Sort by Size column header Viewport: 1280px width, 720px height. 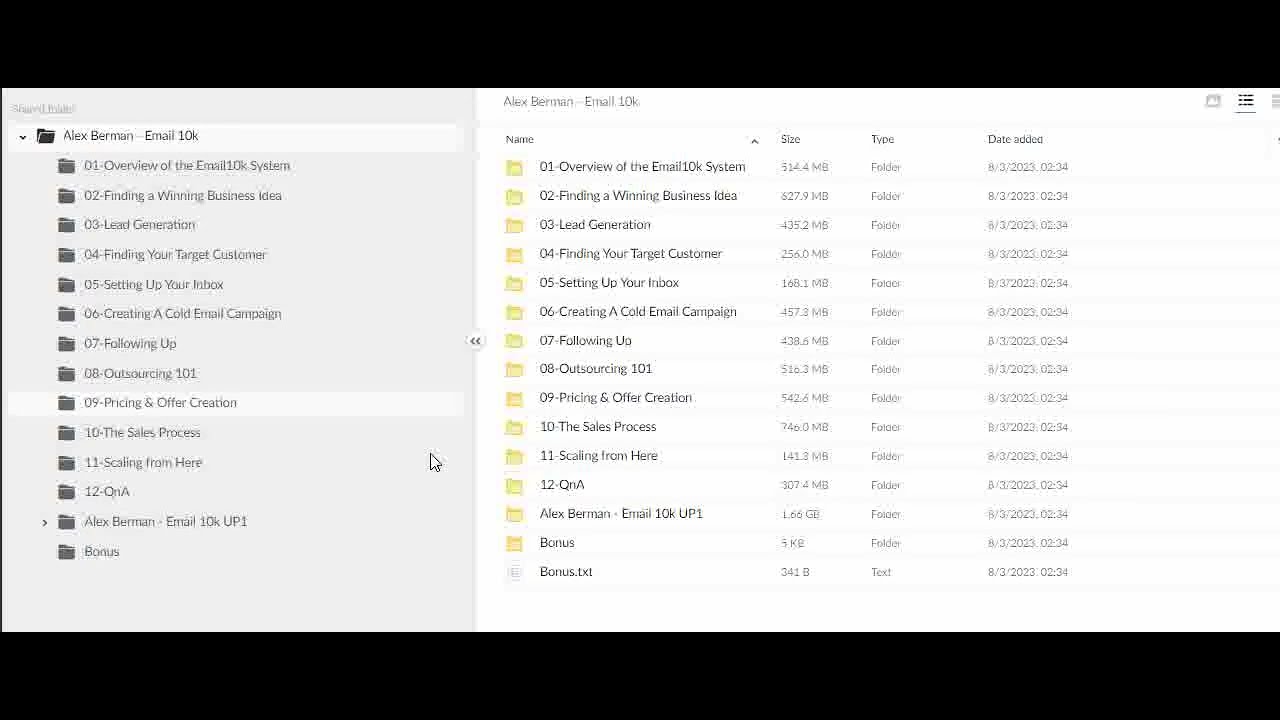pyautogui.click(x=790, y=139)
